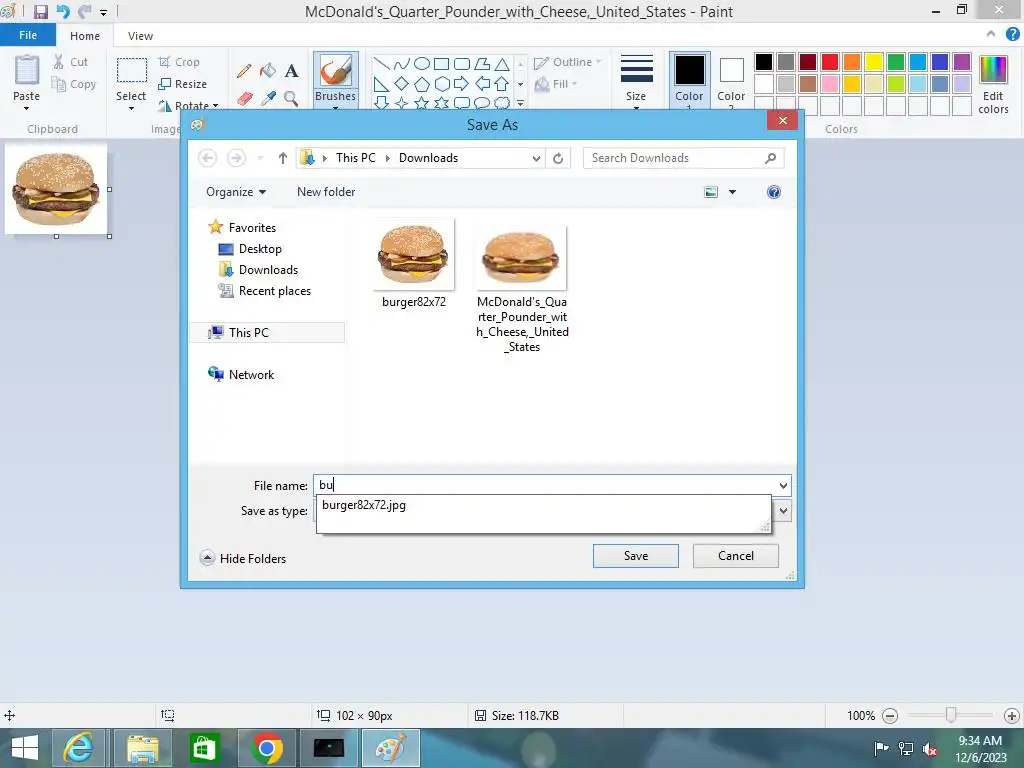The width and height of the screenshot is (1024, 768).
Task: Click the Copy option in Clipboard group
Action: click(x=74, y=84)
